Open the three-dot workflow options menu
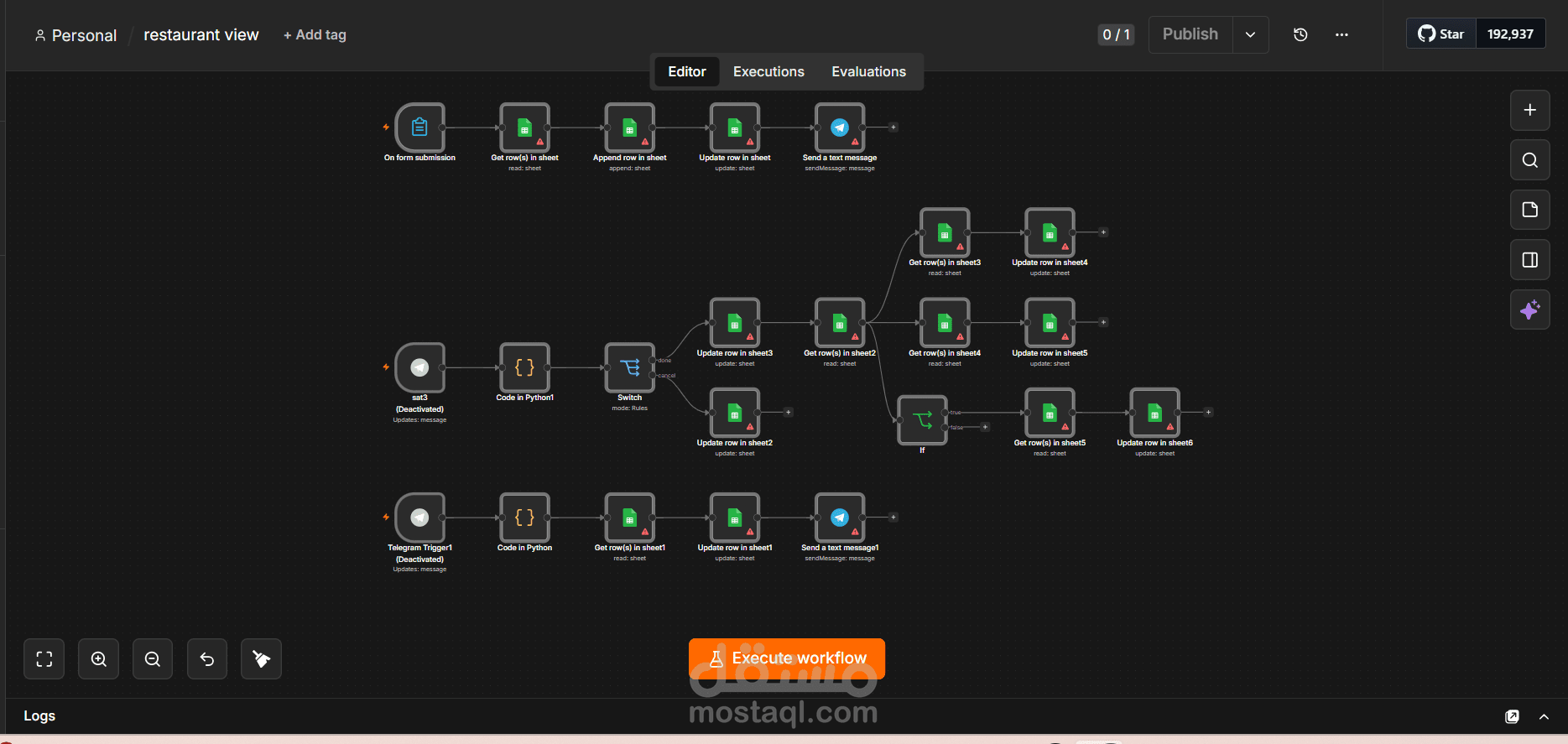The height and width of the screenshot is (744, 1568). tap(1341, 34)
